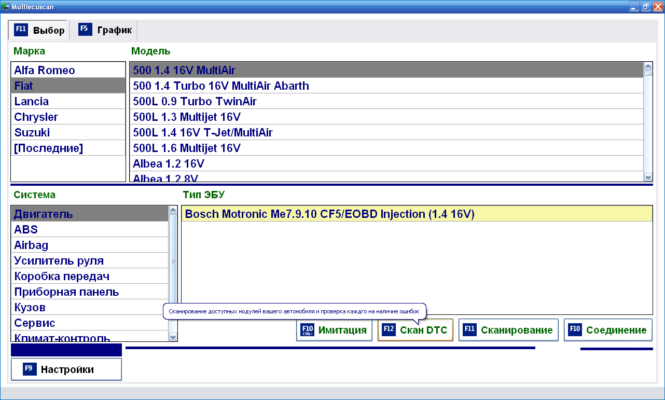Pick Кузов in the system list
The width and height of the screenshot is (665, 400).
(x=90, y=307)
